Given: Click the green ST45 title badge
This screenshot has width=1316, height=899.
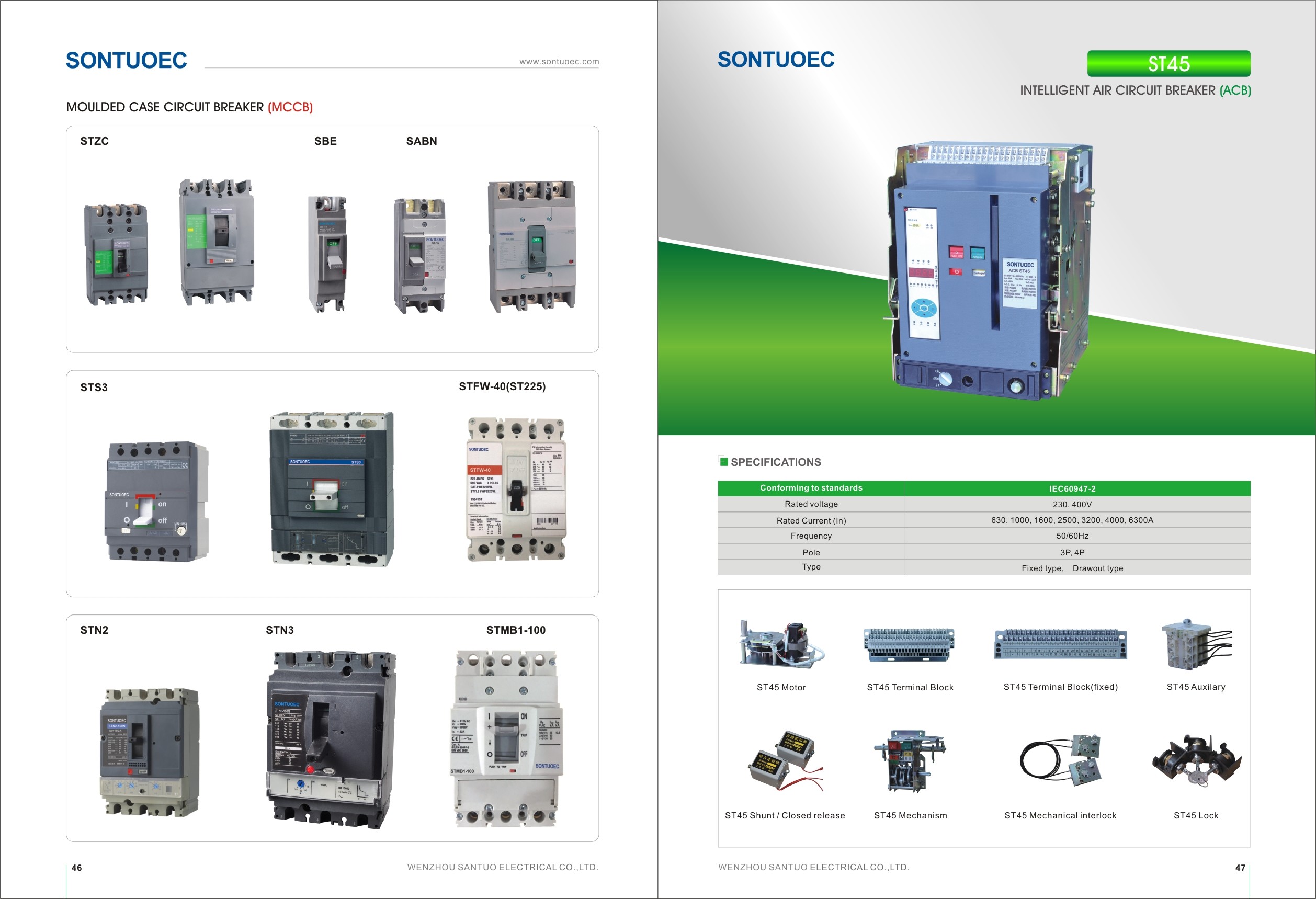Looking at the screenshot, I should tap(1169, 63).
